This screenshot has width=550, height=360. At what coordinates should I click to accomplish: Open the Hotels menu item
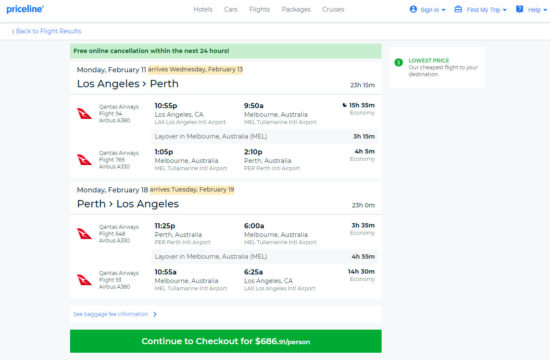[x=203, y=9]
